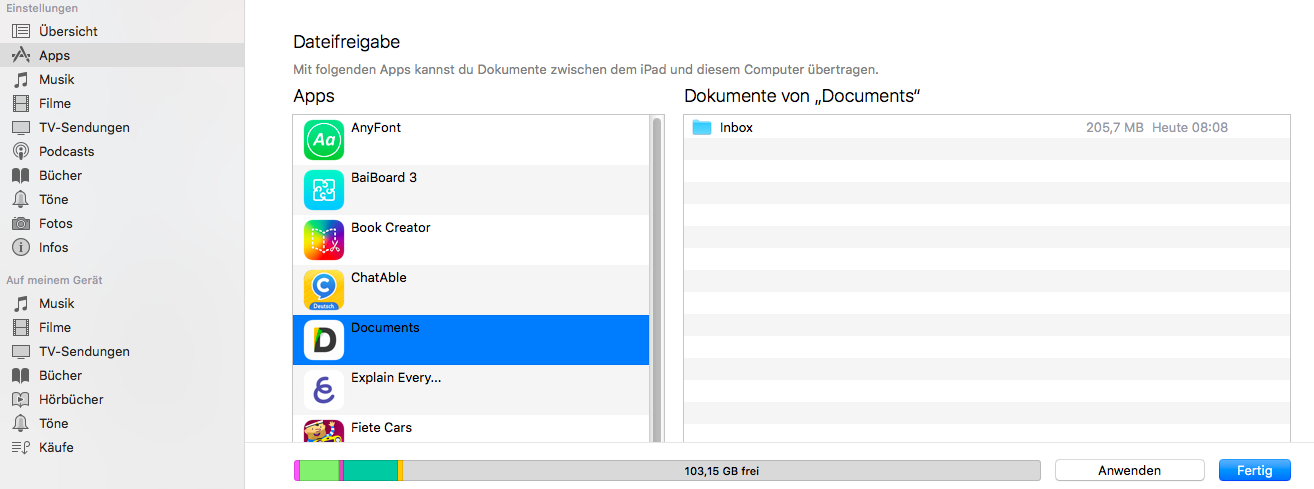Select Apps in the settings sidebar

[54, 55]
